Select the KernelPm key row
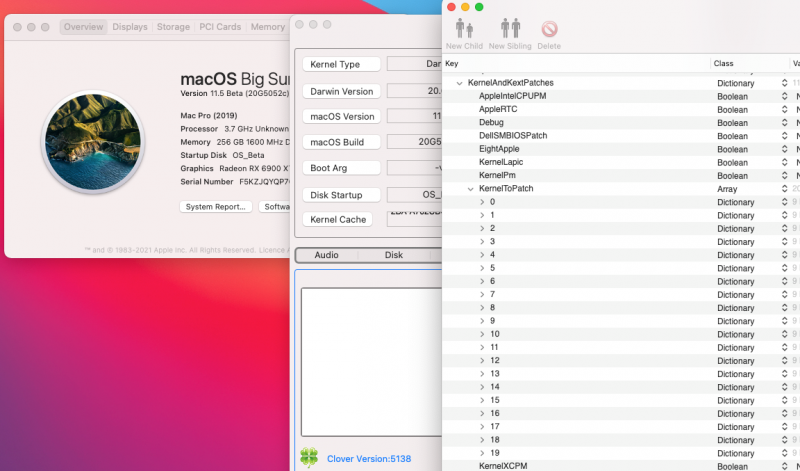800x471 pixels. (x=621, y=176)
